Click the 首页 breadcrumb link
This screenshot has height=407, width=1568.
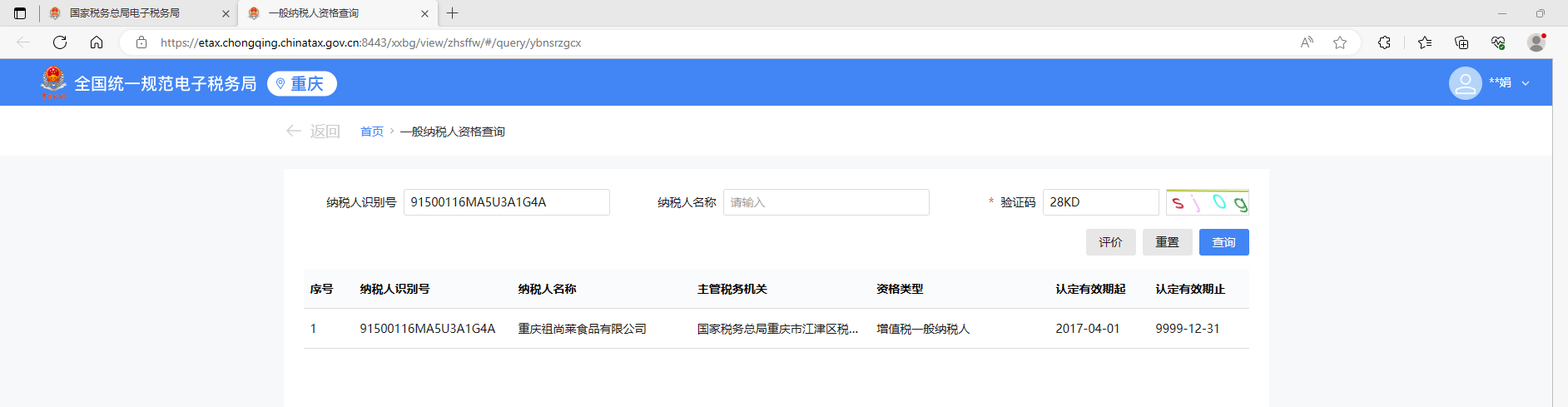click(x=371, y=132)
